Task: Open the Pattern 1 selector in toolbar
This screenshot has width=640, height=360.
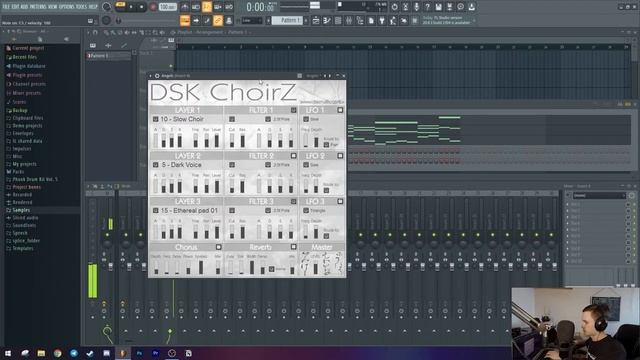Action: [x=287, y=20]
